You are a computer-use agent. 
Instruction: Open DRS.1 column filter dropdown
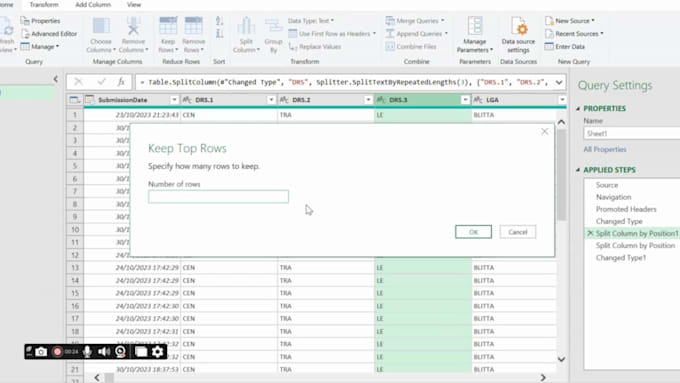[x=271, y=100]
